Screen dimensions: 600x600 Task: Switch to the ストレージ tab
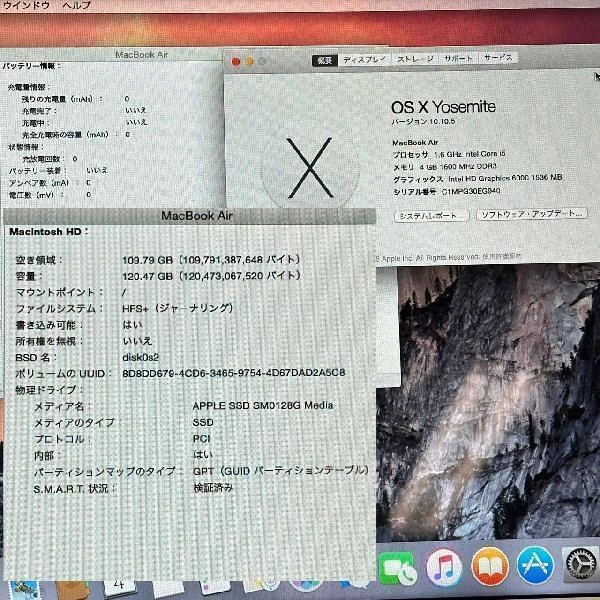tap(415, 59)
